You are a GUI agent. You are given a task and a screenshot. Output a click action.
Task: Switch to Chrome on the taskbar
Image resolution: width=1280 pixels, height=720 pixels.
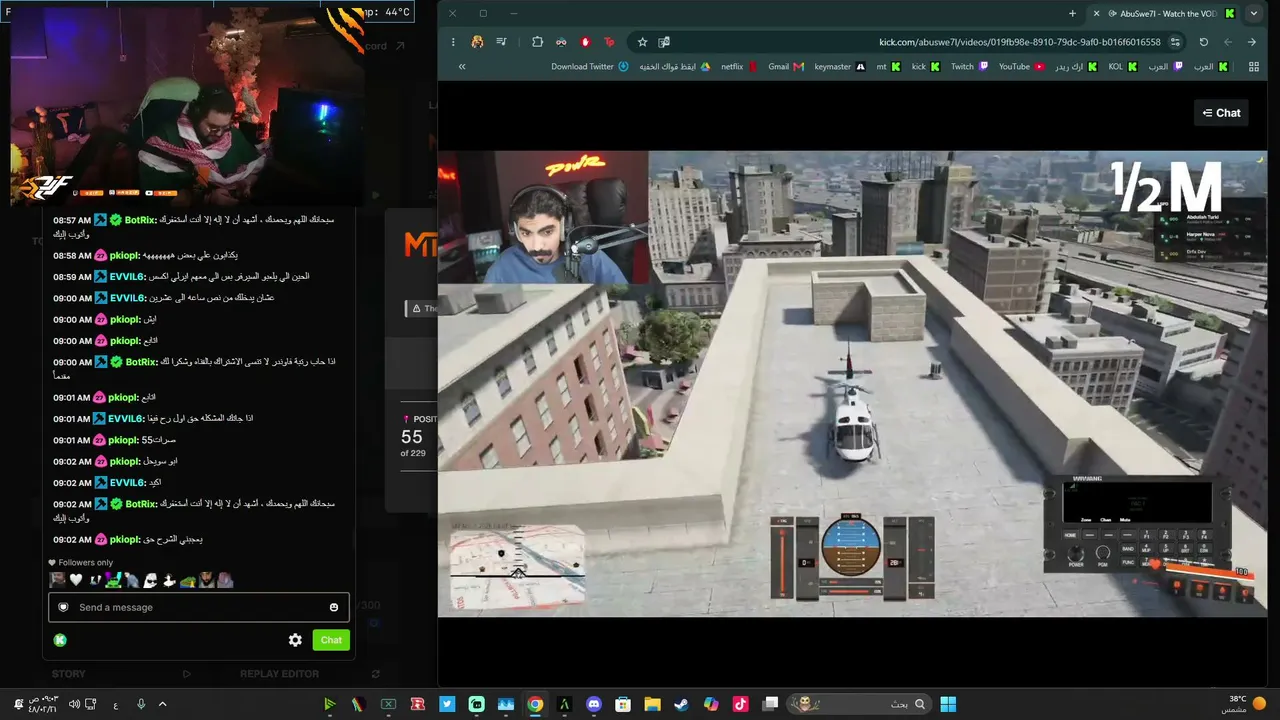tap(535, 704)
